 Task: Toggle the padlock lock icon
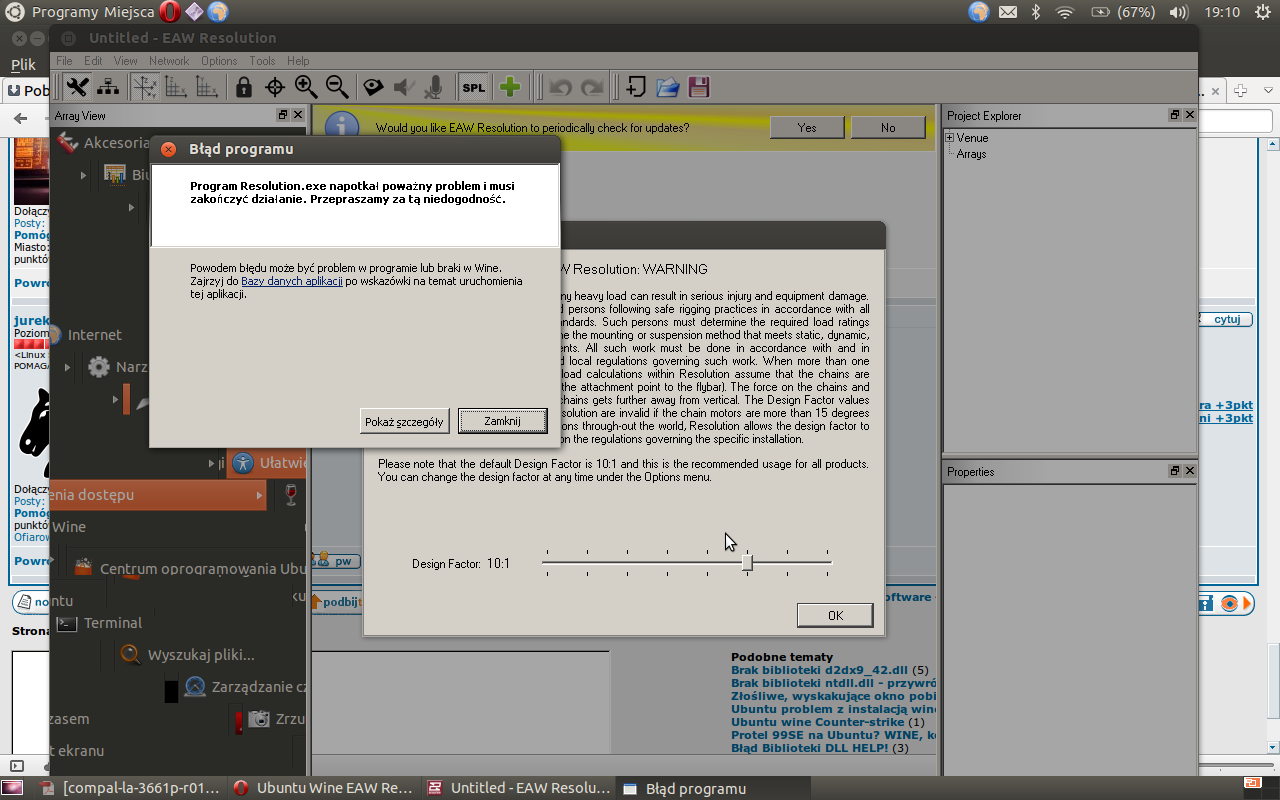coord(244,87)
